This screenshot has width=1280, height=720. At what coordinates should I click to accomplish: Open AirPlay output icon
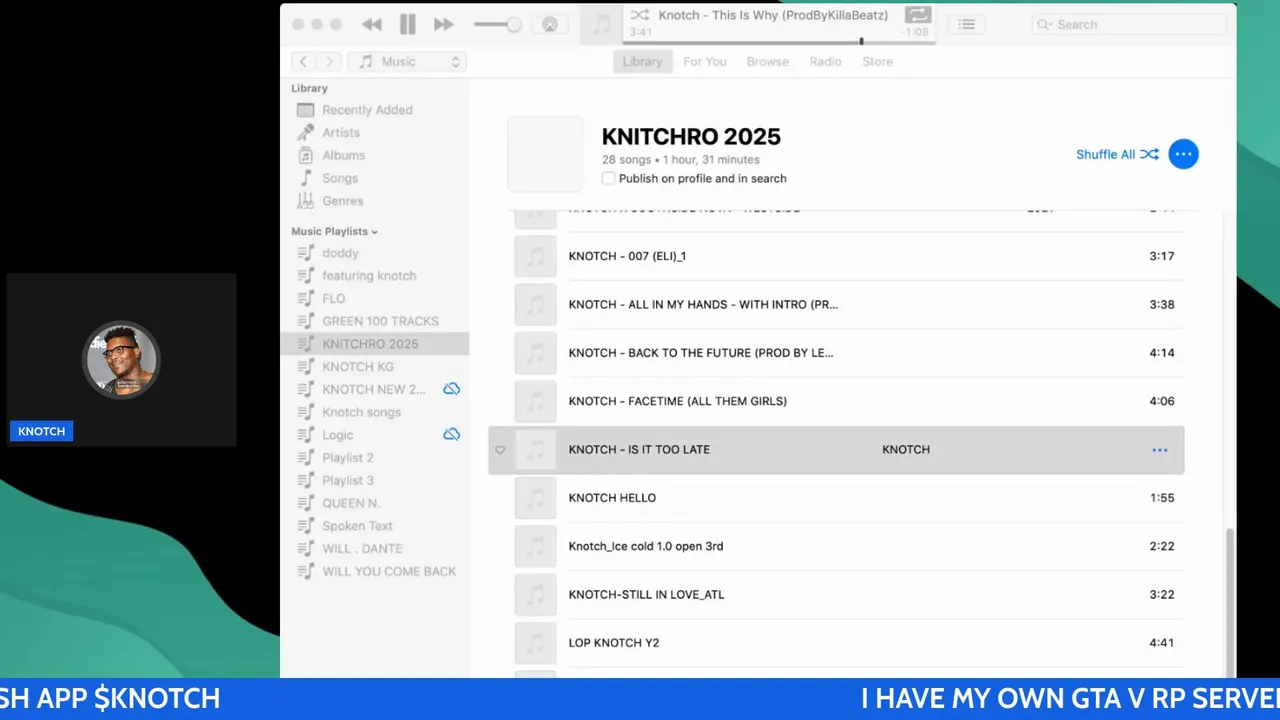(549, 25)
